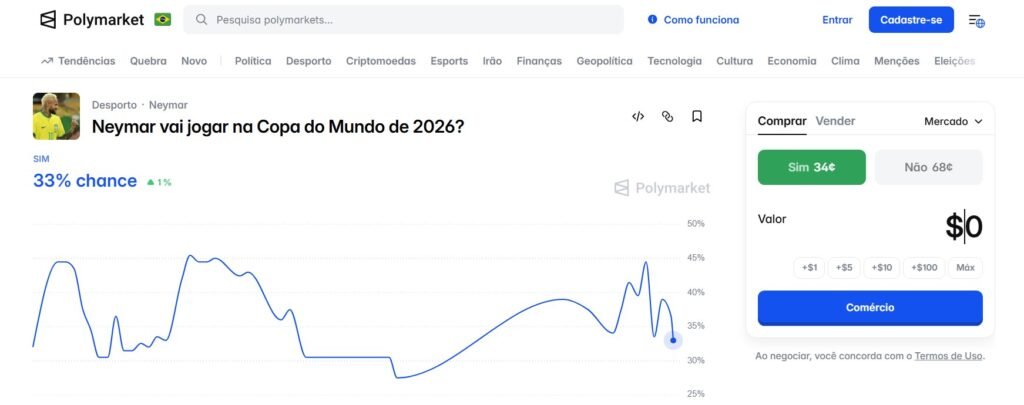The width and height of the screenshot is (1024, 405).
Task: Add +$10 to the value
Action: tap(881, 267)
